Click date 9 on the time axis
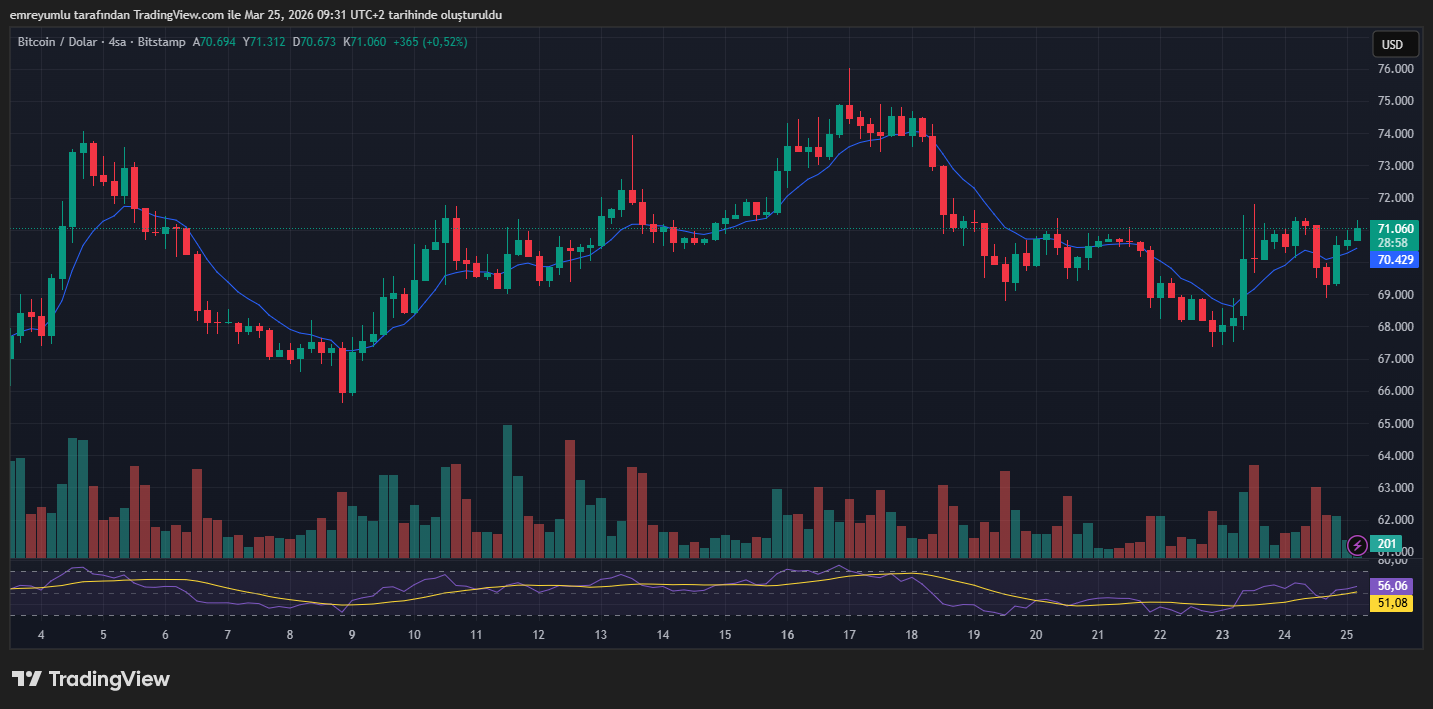Image resolution: width=1433 pixels, height=709 pixels. (352, 635)
